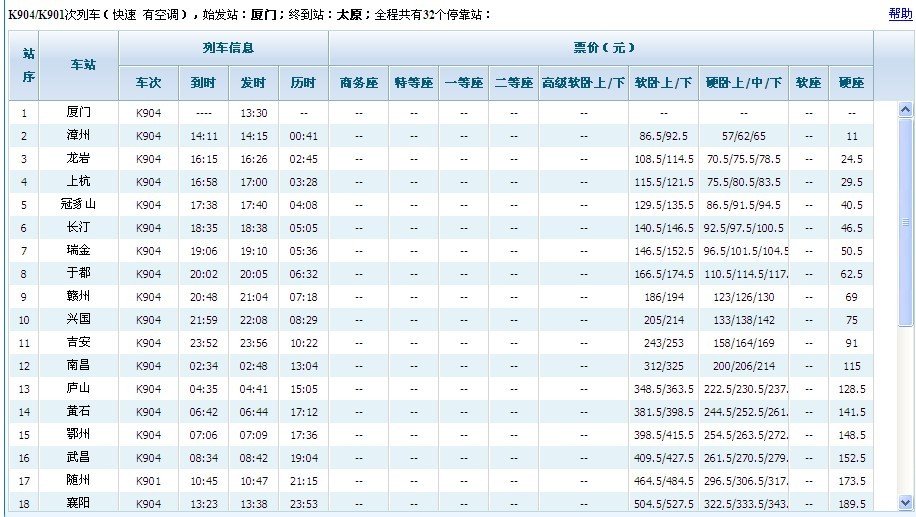The width and height of the screenshot is (916, 517).
Task: Select station 黄石 in the table
Action: [78, 411]
